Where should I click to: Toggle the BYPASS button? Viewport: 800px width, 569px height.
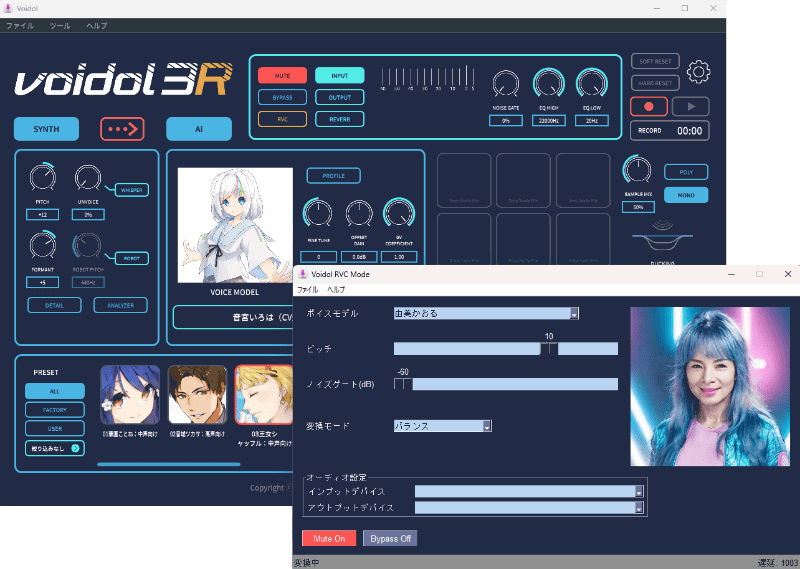click(282, 97)
